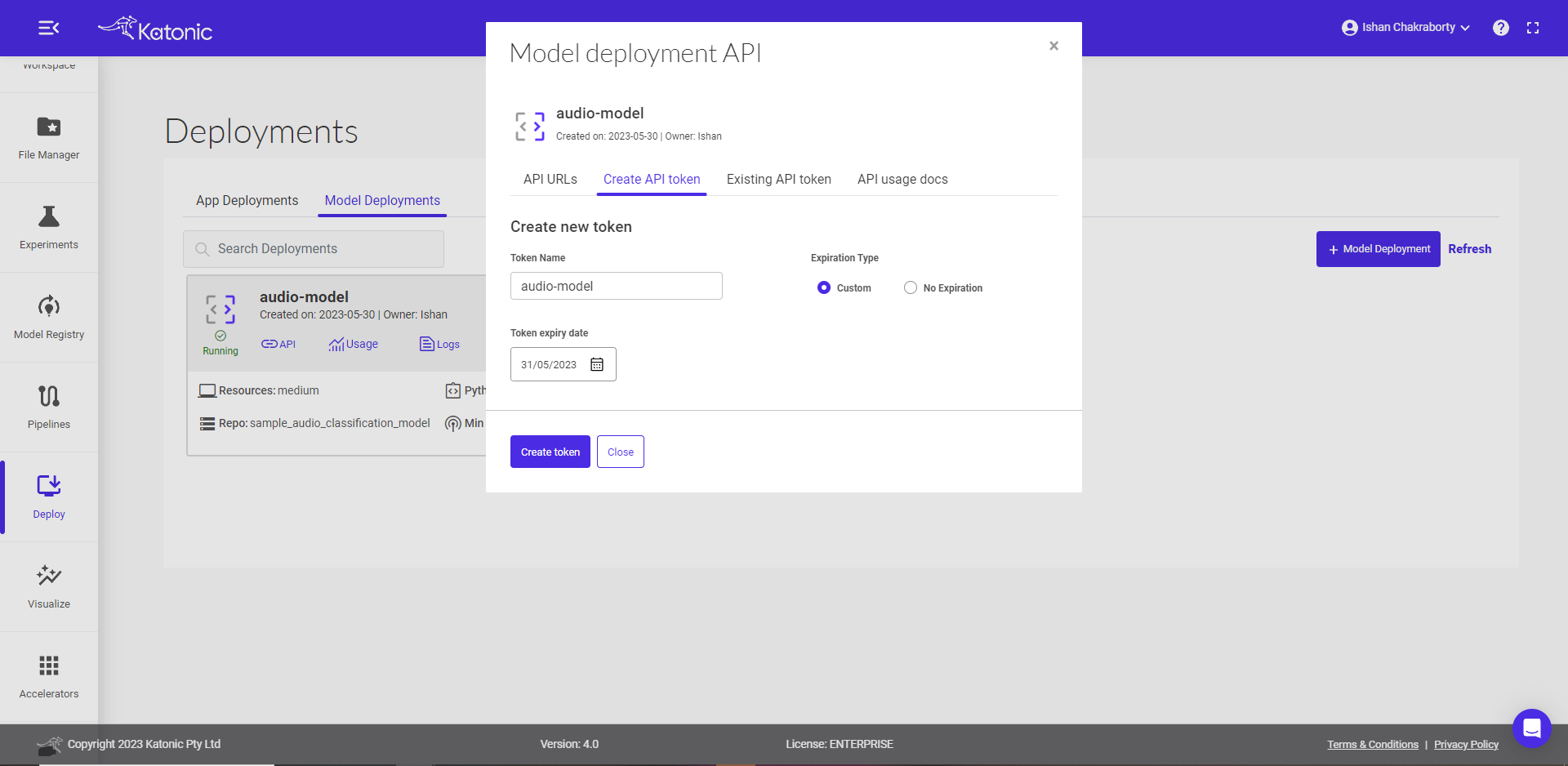Click audio-model icon in dialog header

(530, 127)
